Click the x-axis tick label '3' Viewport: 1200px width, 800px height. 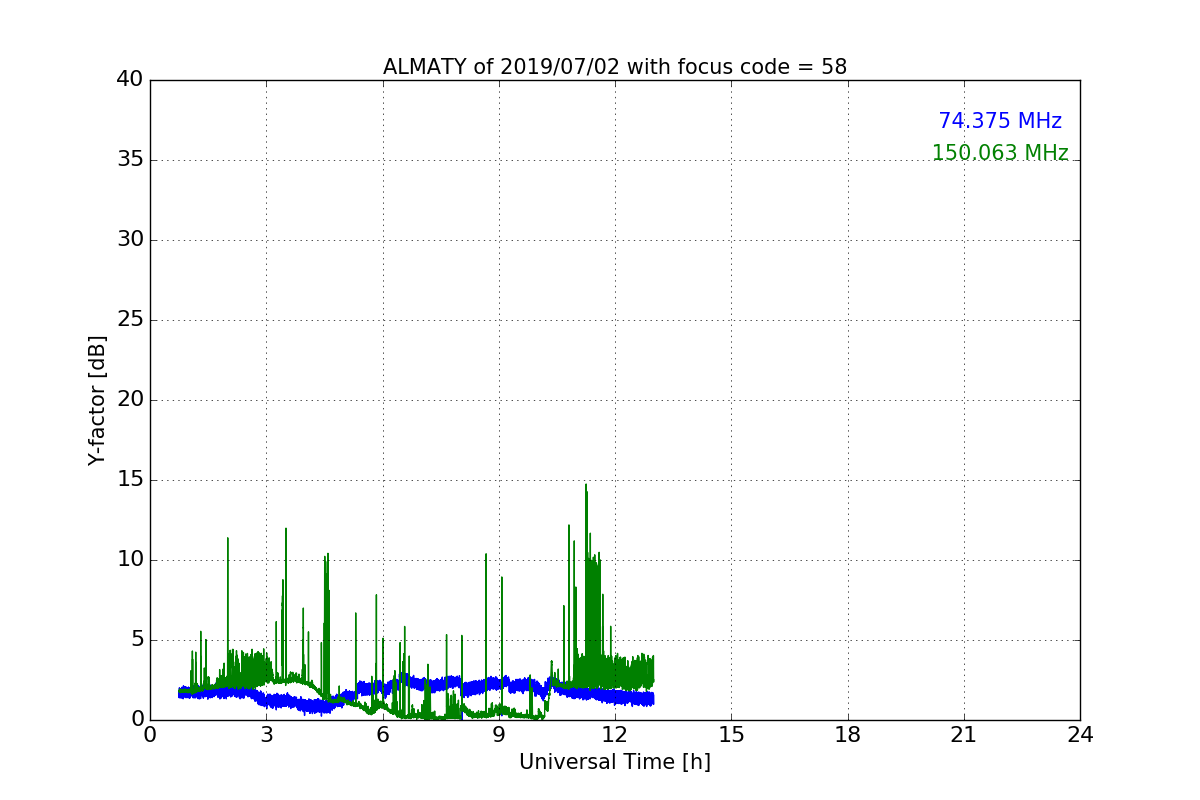266,735
